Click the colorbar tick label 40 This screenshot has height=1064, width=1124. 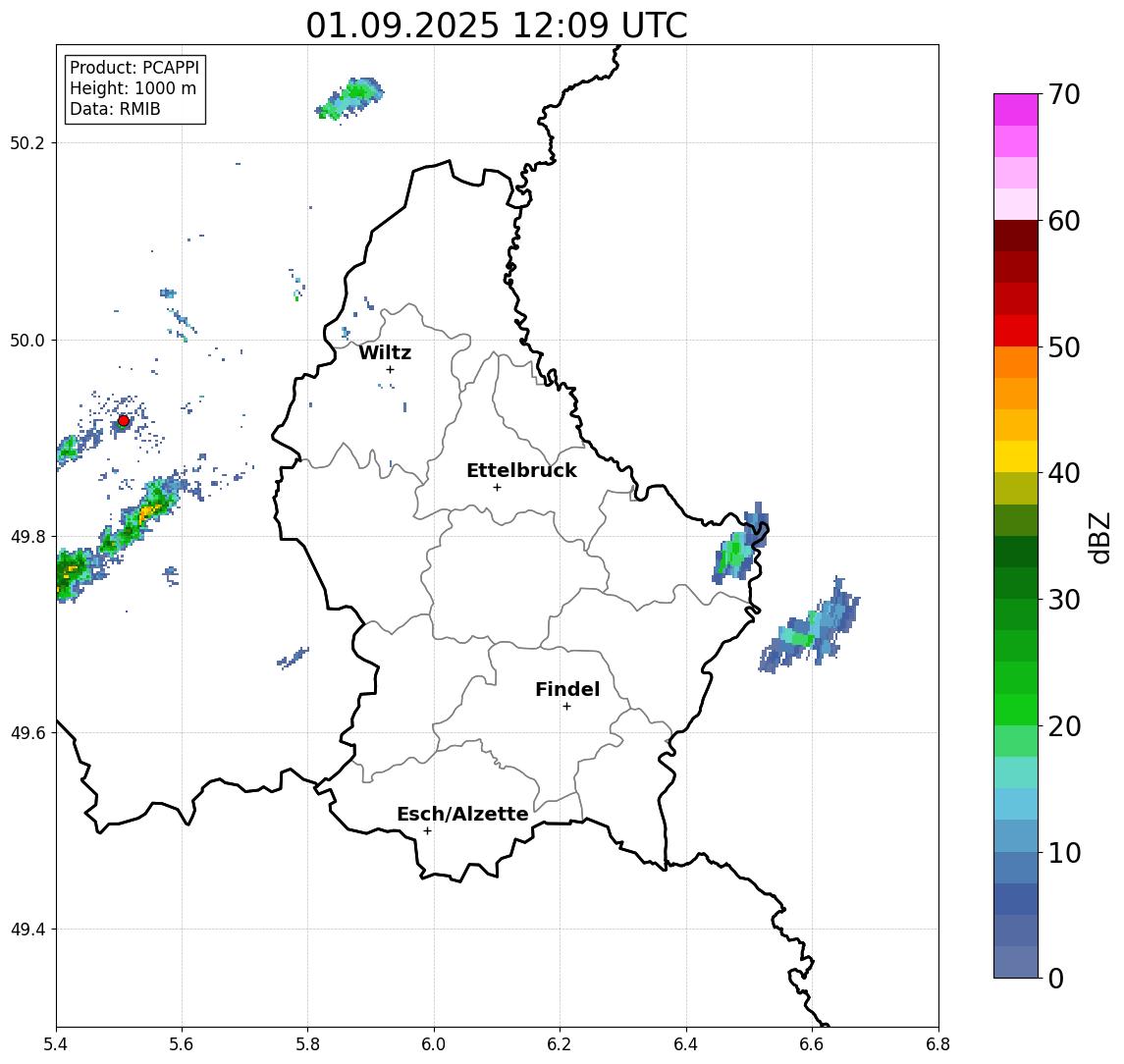(1063, 473)
